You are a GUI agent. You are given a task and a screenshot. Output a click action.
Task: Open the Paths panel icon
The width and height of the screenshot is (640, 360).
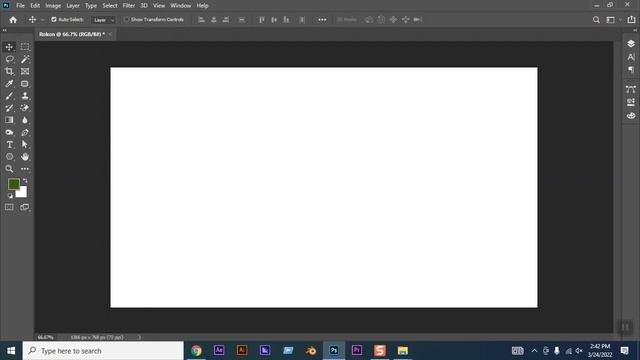(631, 89)
